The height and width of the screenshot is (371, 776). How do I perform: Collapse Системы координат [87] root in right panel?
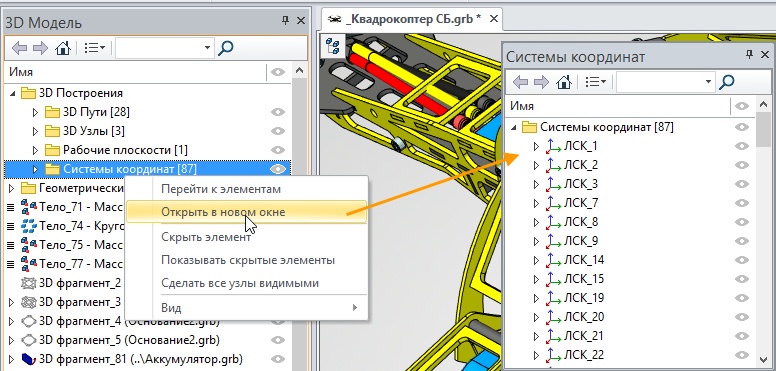513,128
